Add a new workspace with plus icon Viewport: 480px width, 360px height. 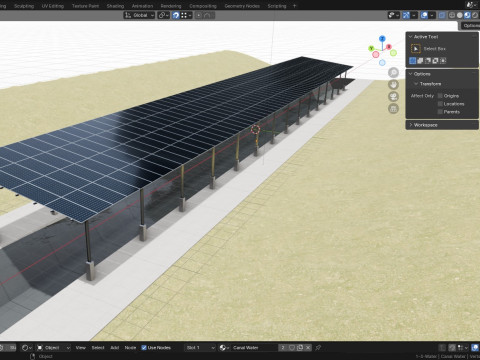pyautogui.click(x=294, y=6)
